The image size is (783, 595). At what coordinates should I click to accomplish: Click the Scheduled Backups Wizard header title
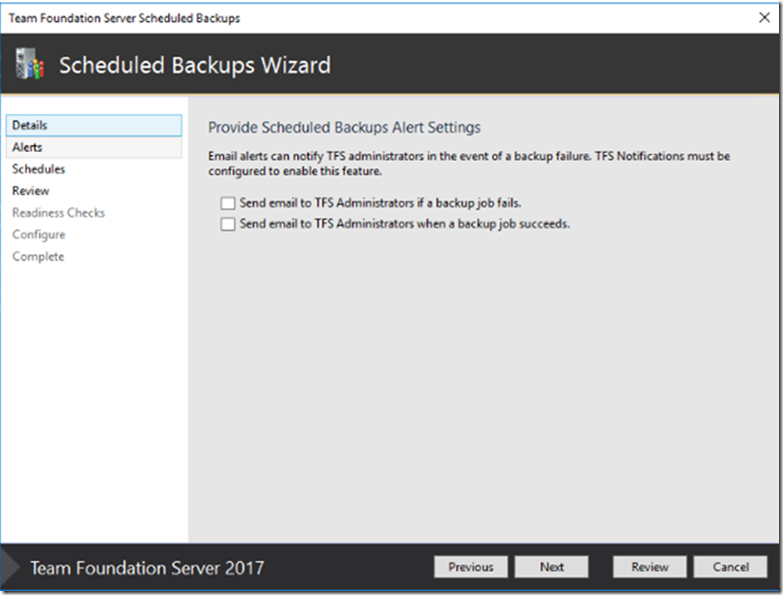(x=194, y=66)
